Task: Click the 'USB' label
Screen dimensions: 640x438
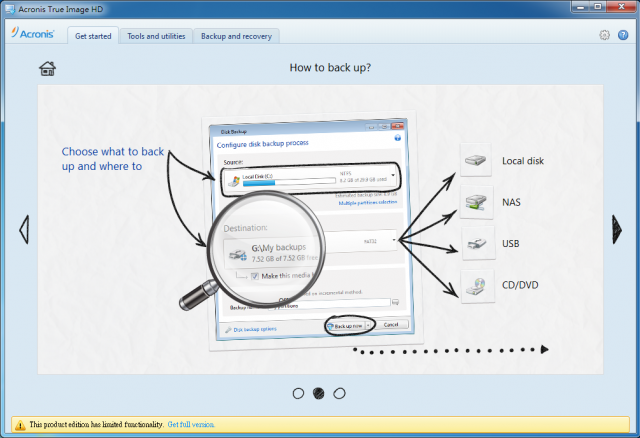Action: point(511,244)
